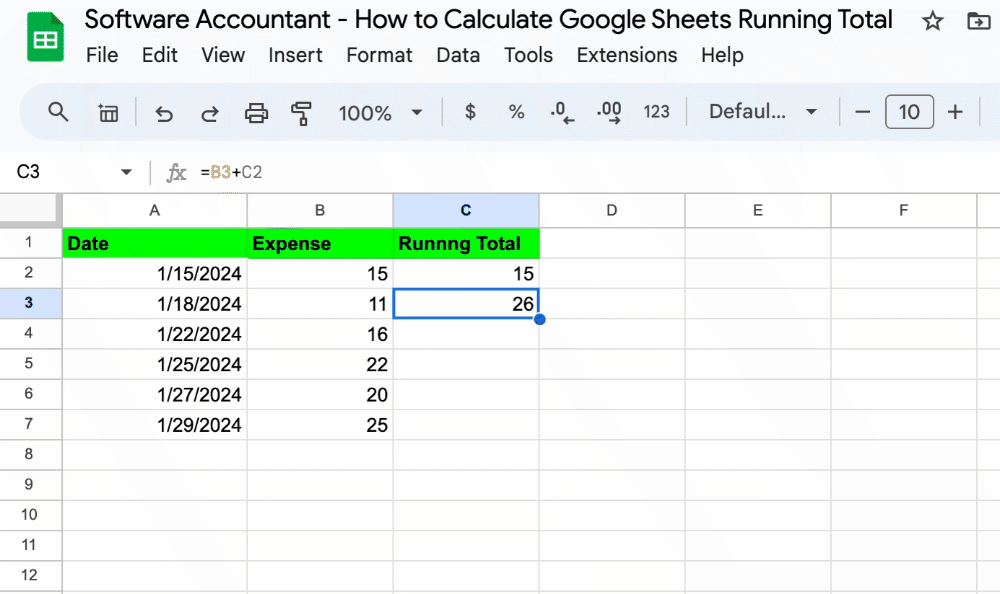The width and height of the screenshot is (1000, 594).
Task: Format selection as currency
Action: tap(470, 112)
